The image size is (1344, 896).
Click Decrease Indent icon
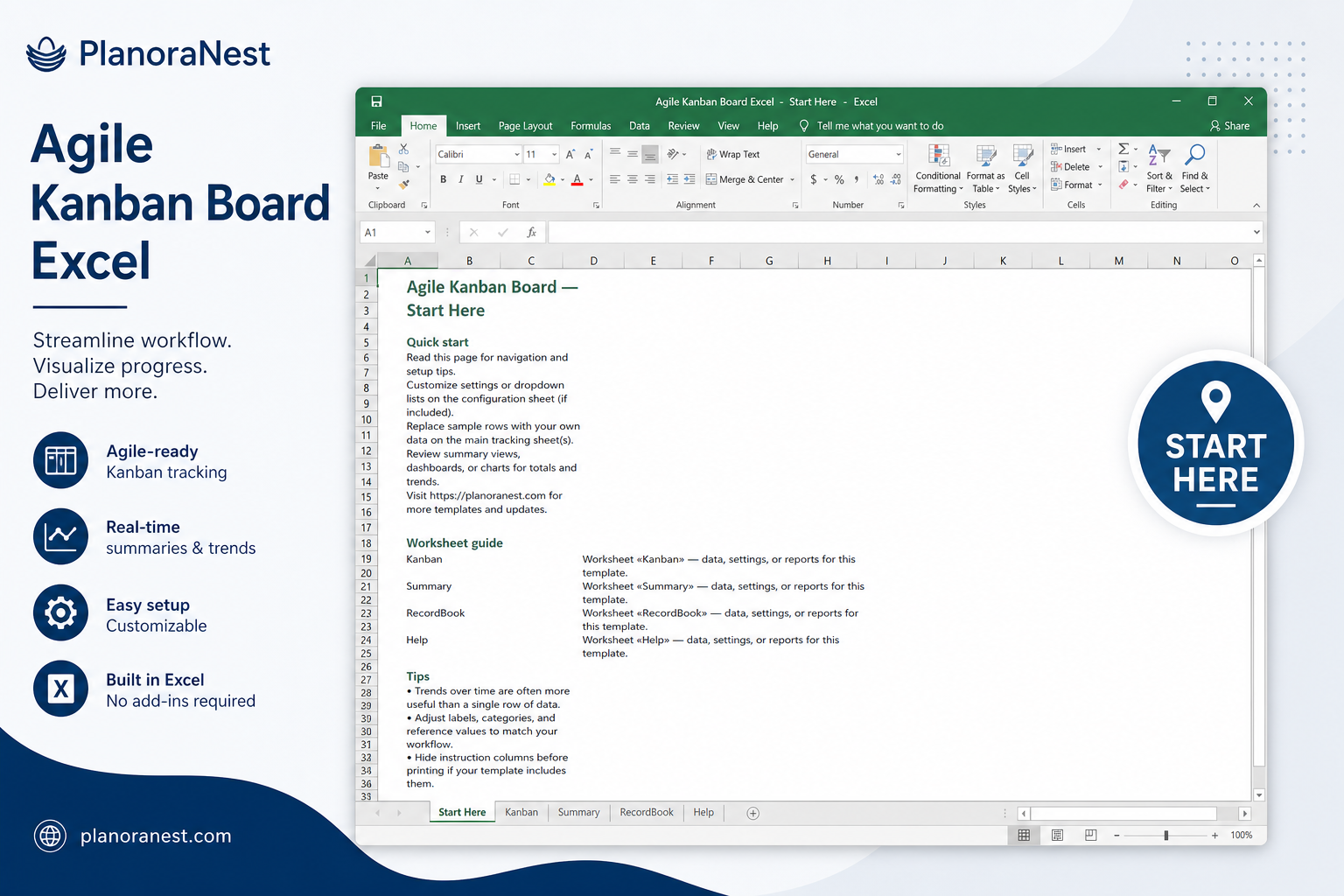pos(672,179)
